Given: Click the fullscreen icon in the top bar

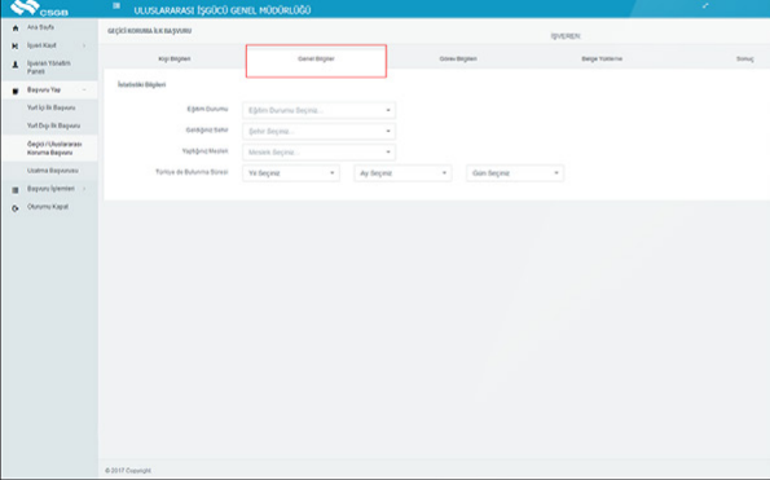Looking at the screenshot, I should click(x=707, y=8).
